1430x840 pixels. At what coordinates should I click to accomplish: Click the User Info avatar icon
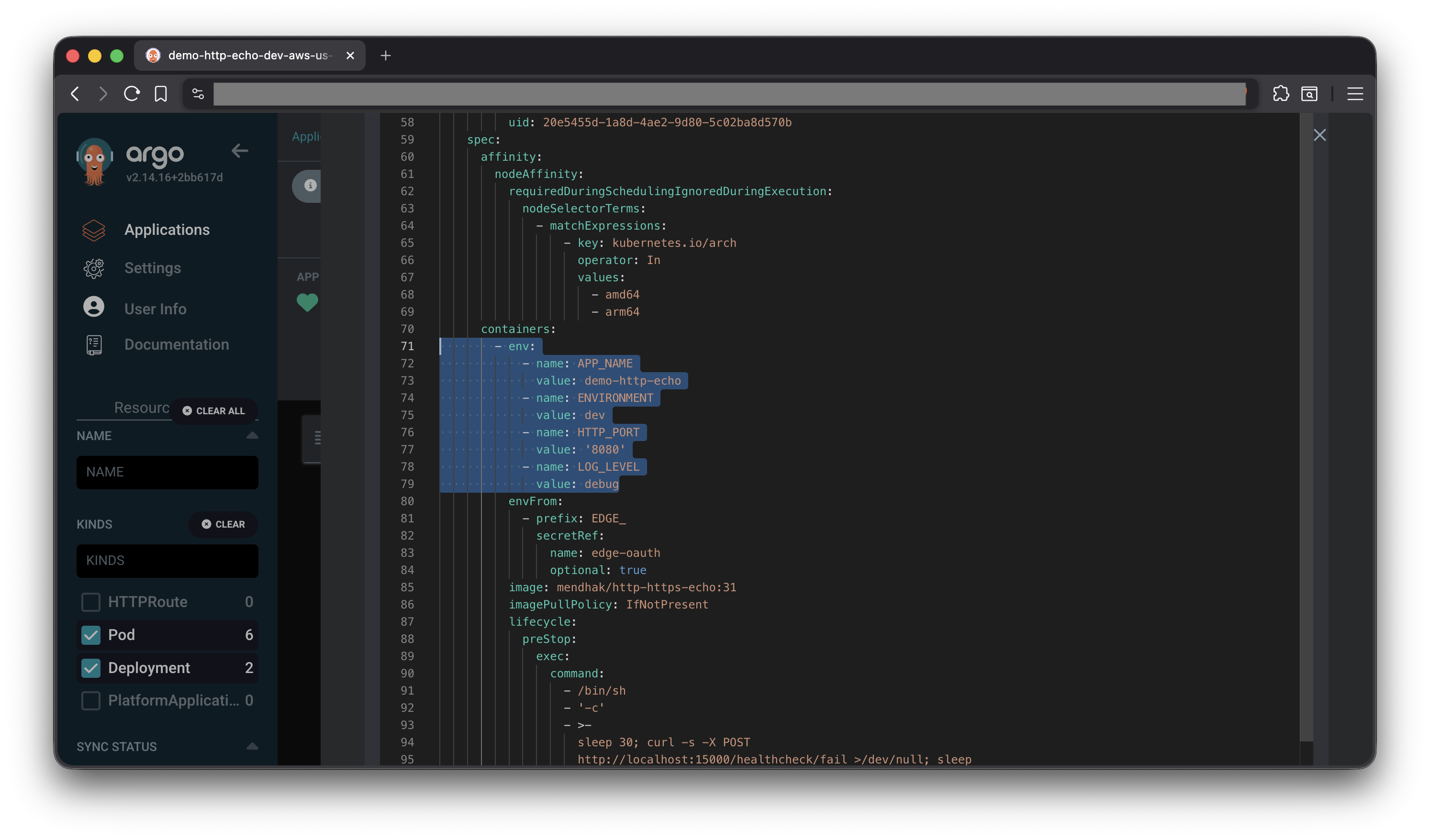94,307
